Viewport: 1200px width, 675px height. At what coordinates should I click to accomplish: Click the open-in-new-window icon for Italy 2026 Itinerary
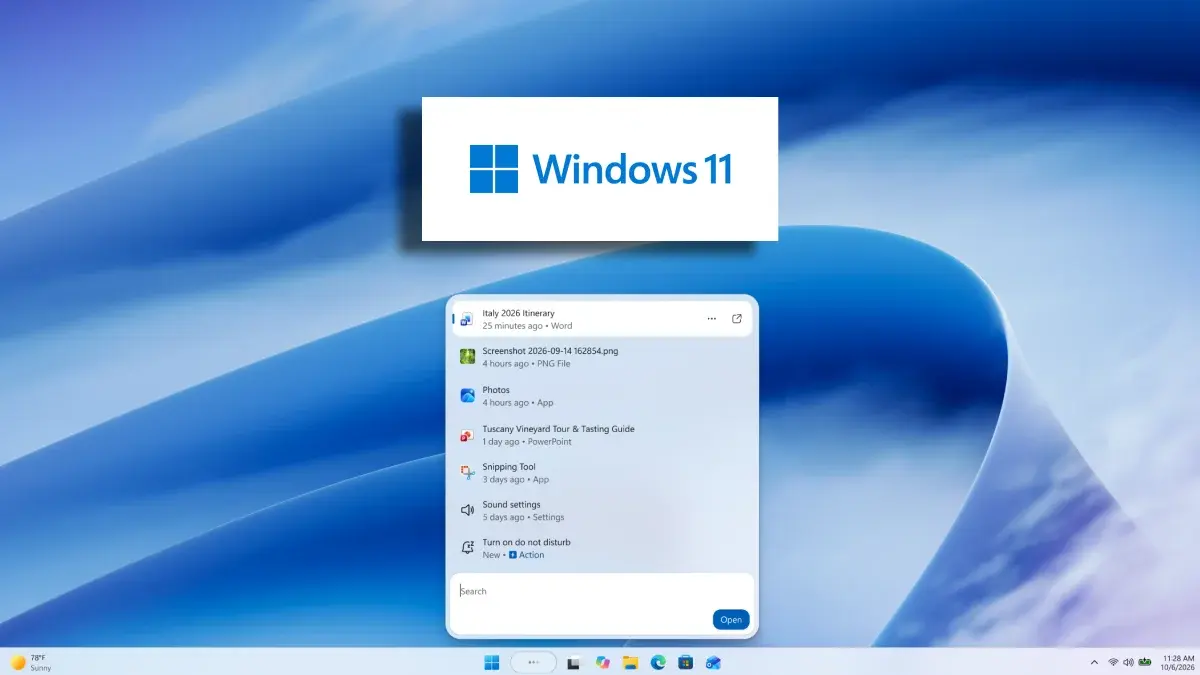pyautogui.click(x=737, y=319)
